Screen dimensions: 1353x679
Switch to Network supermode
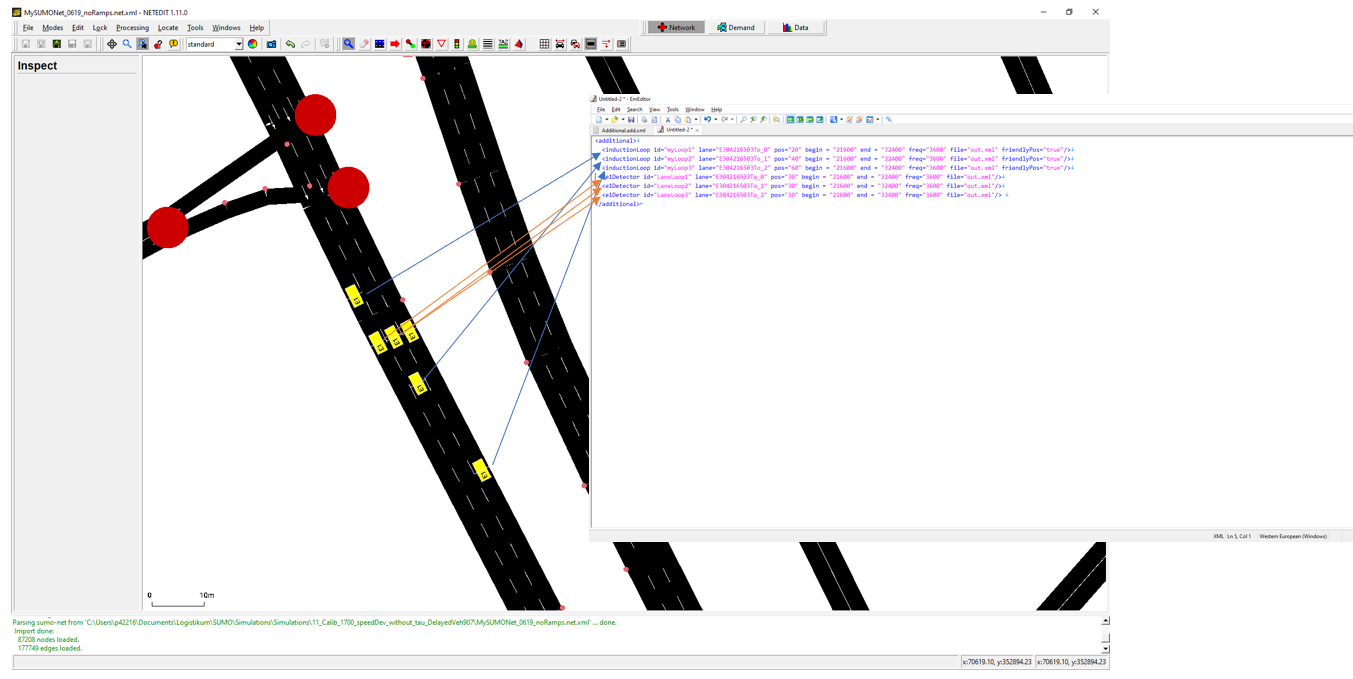coord(676,27)
